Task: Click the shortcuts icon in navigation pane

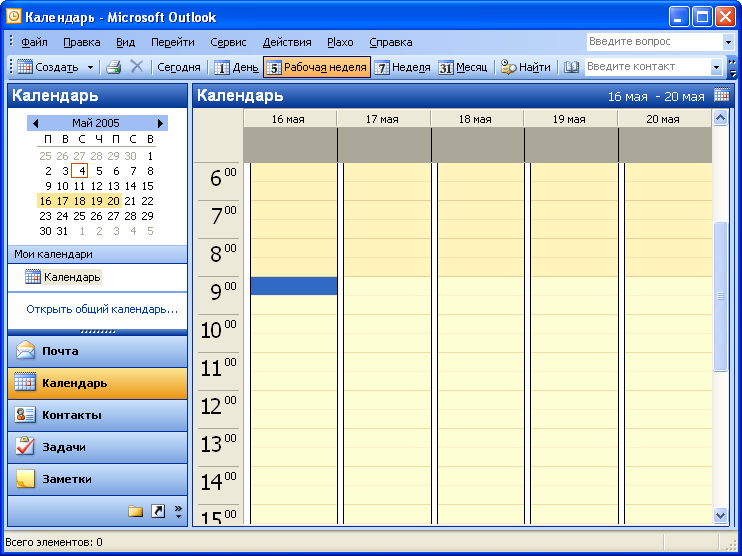Action: [x=157, y=511]
